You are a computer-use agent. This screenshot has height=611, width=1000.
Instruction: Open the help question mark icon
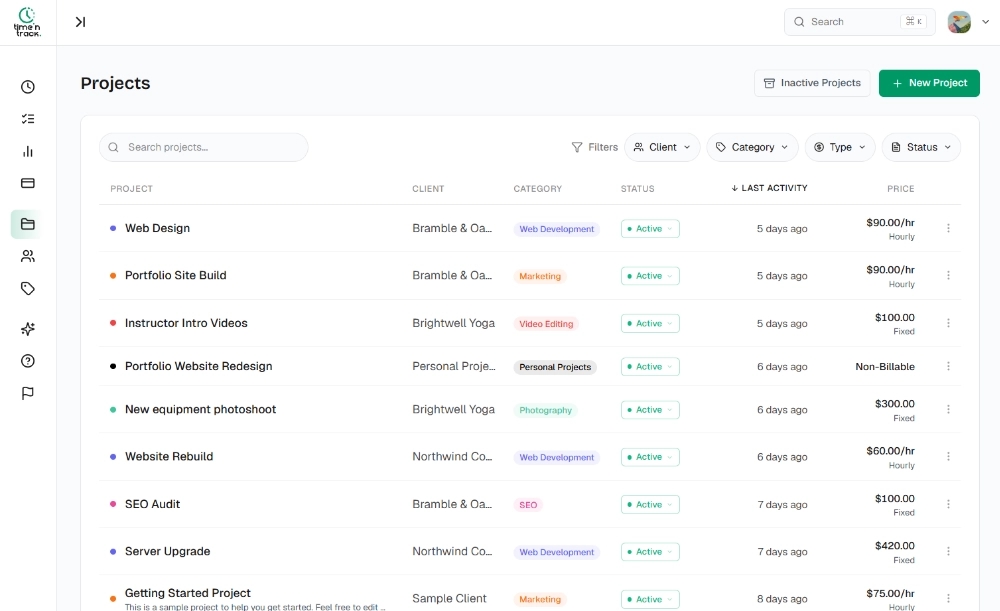pos(27,361)
